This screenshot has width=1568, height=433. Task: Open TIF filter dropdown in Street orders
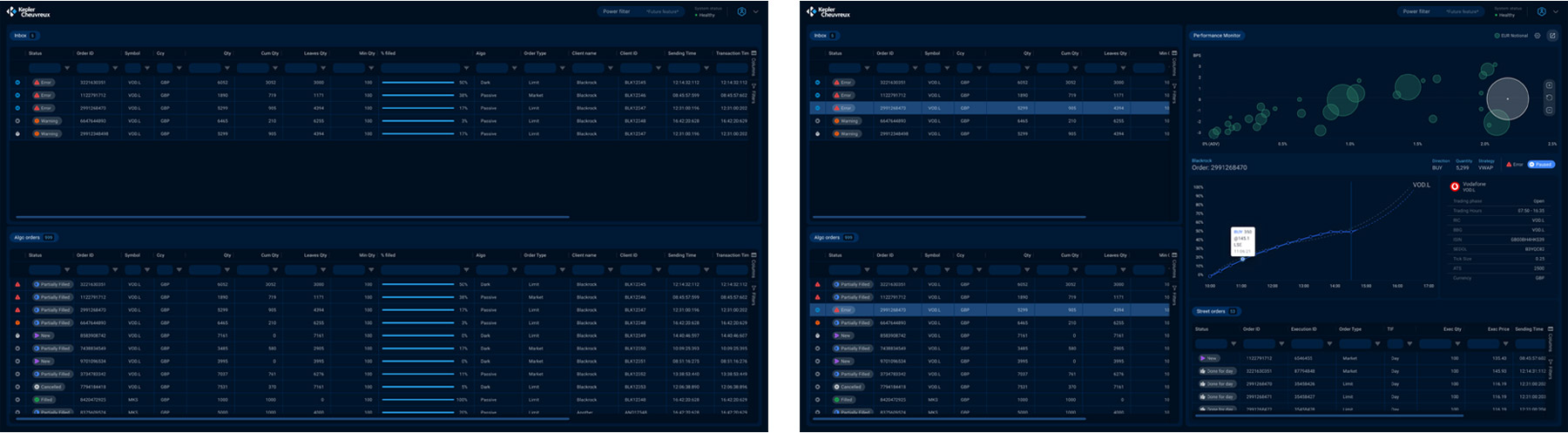1409,344
